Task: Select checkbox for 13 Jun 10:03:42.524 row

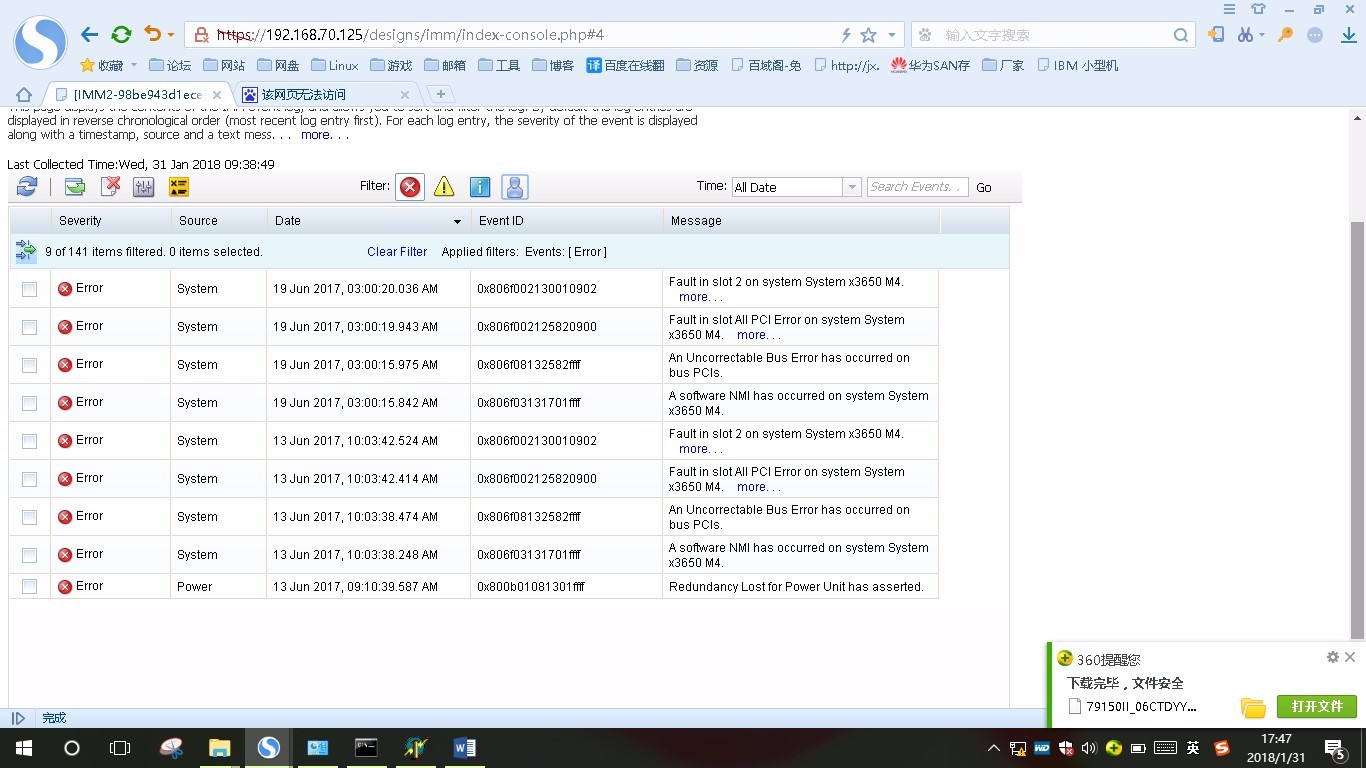Action: [x=29, y=441]
